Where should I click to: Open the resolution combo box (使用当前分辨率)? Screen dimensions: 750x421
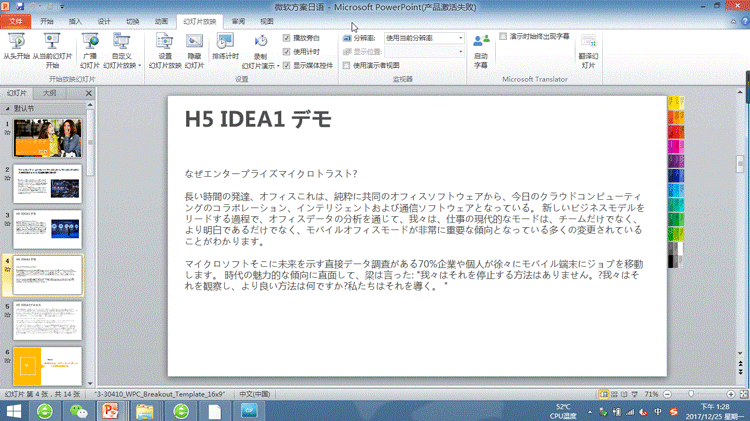pyautogui.click(x=424, y=38)
